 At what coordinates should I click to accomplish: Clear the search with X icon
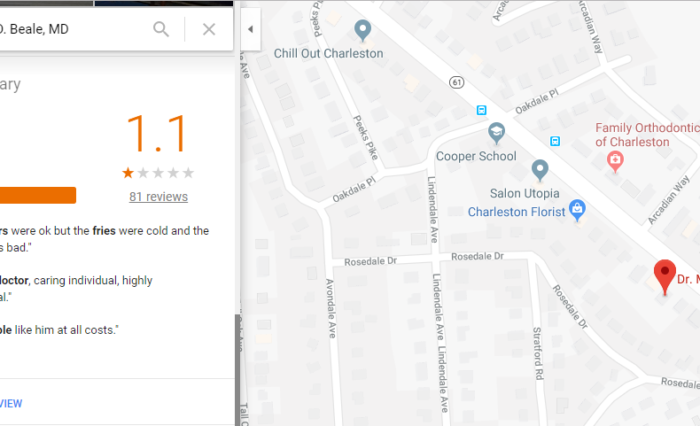(x=209, y=29)
